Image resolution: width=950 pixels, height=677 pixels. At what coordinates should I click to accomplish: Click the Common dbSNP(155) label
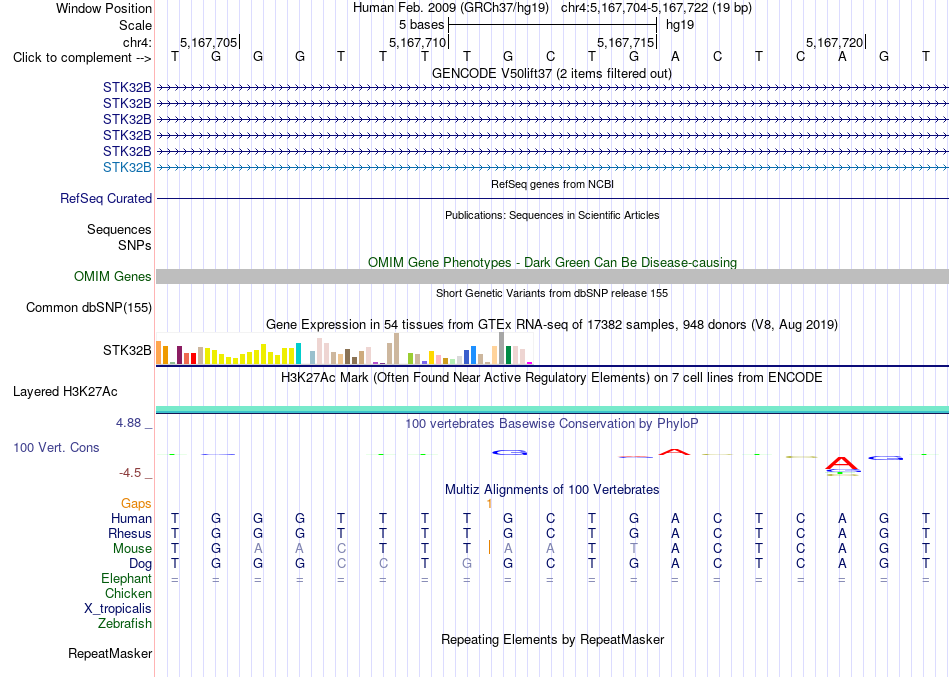coord(88,307)
